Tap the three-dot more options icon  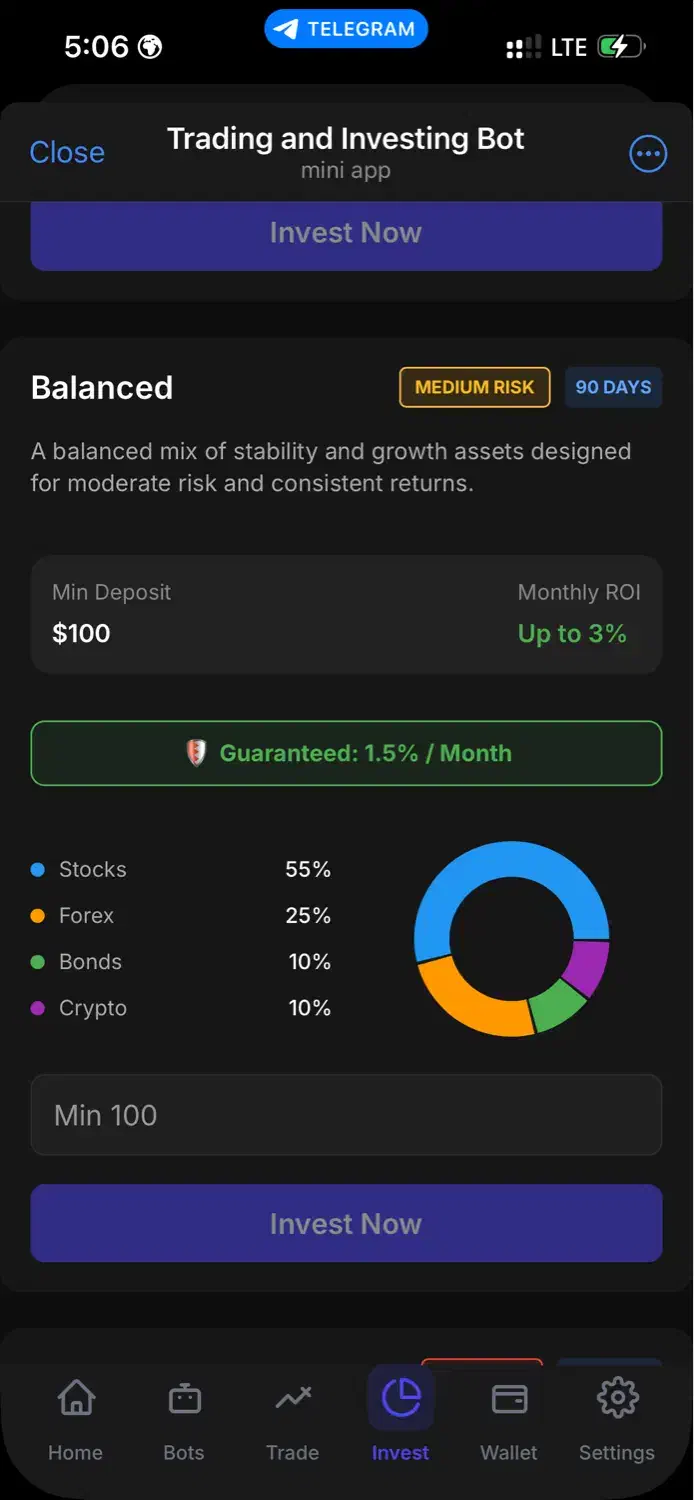648,153
